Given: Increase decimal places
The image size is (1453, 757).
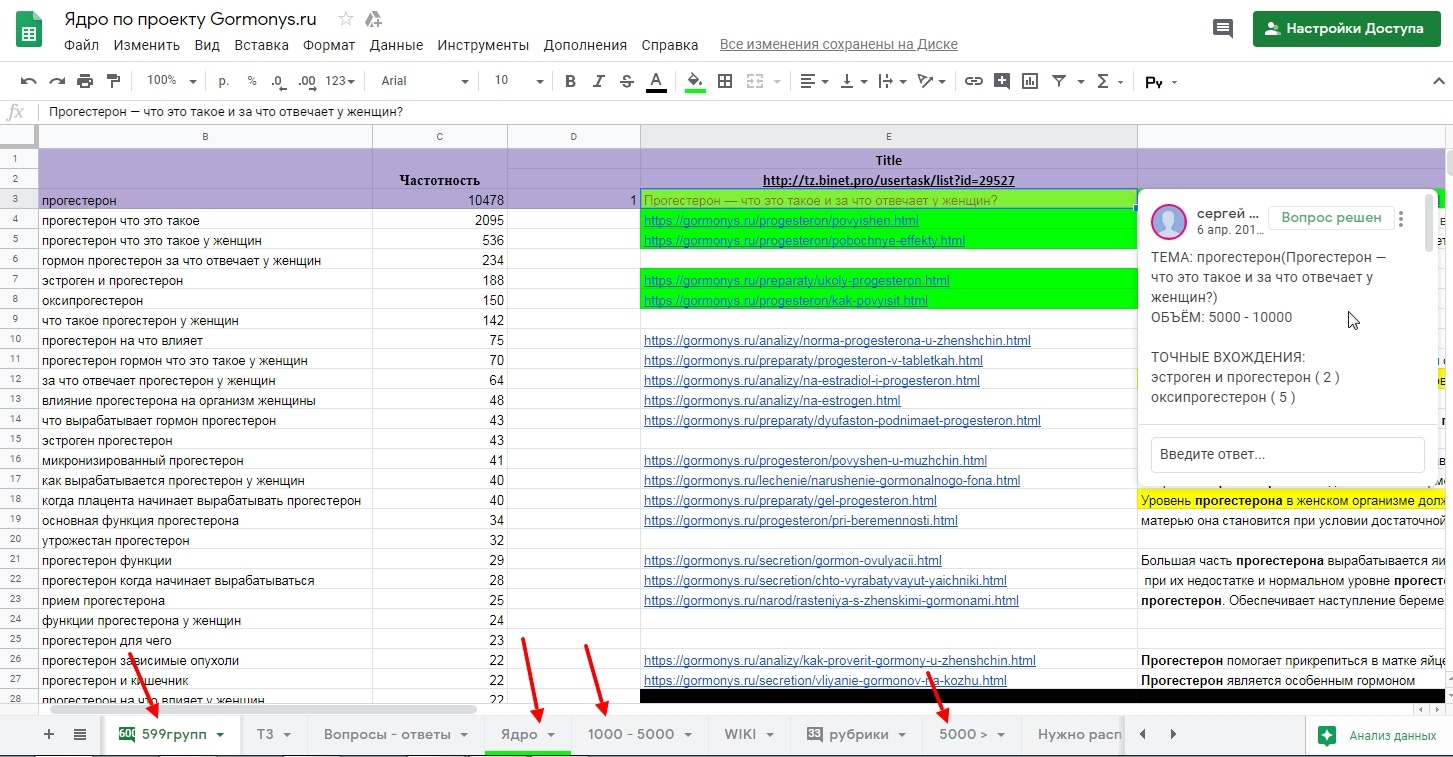Looking at the screenshot, I should coord(306,81).
